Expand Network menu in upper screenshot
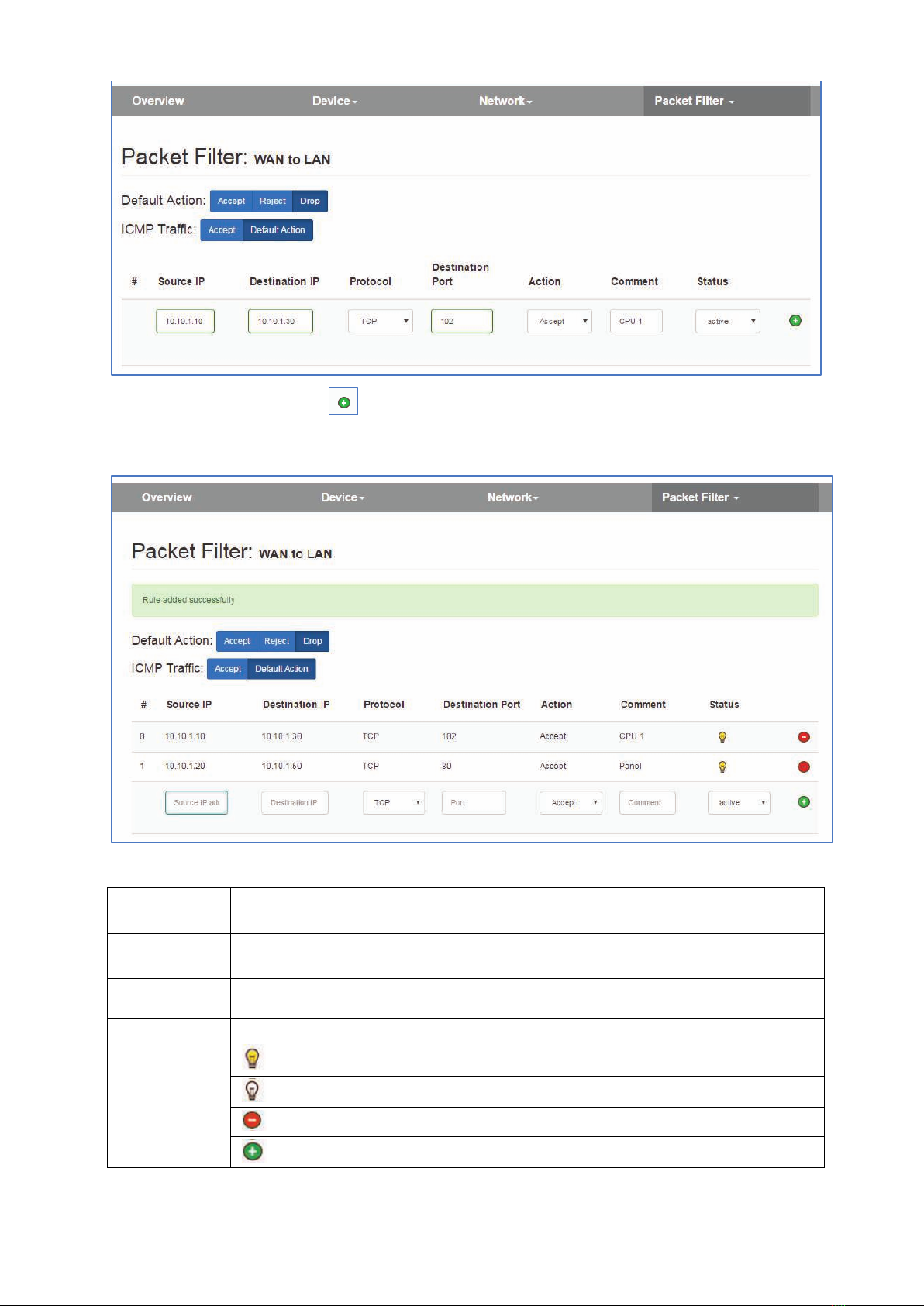Screen dimensions: 924x1306 pyautogui.click(x=505, y=101)
